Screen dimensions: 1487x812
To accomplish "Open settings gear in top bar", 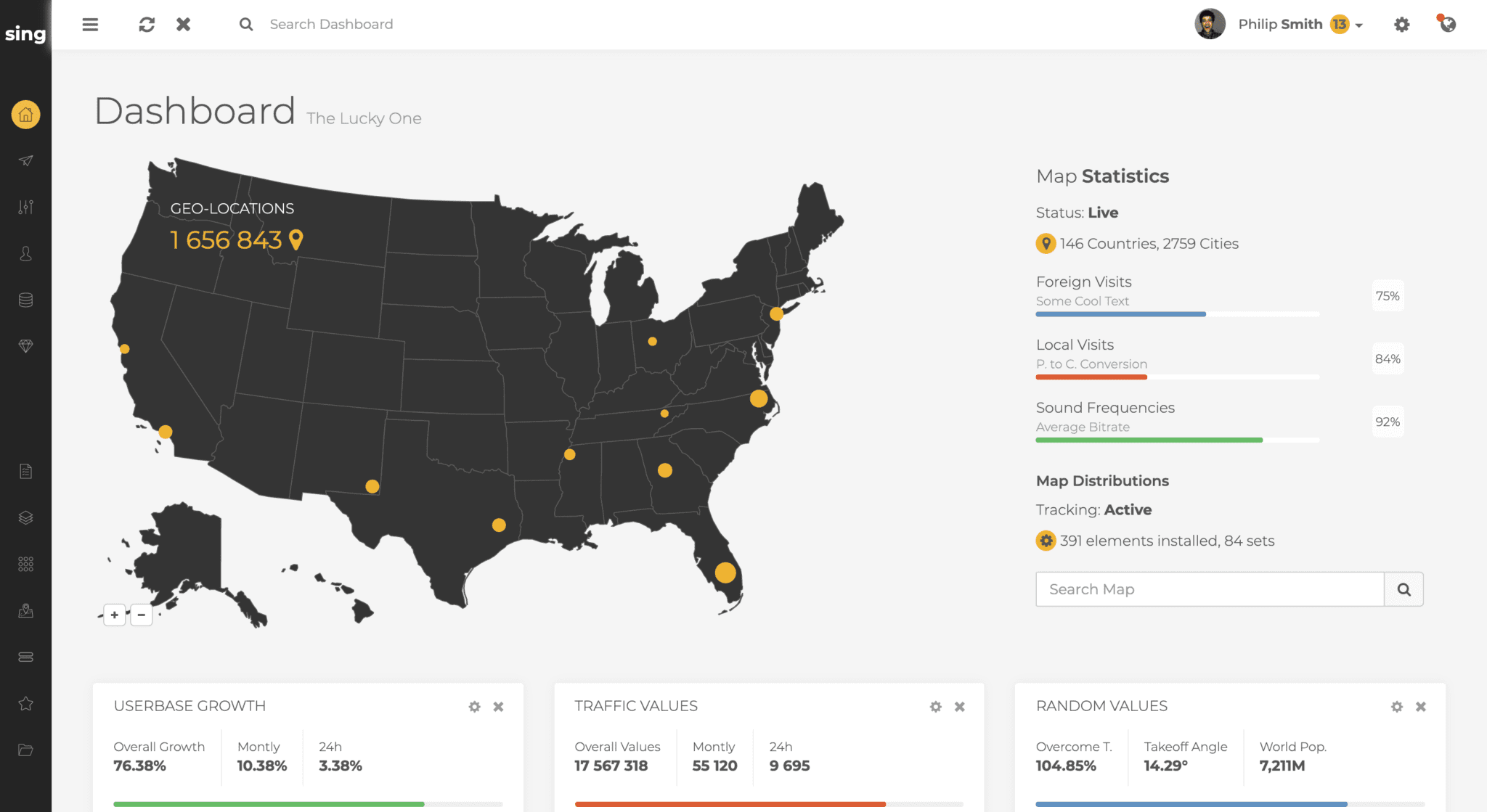I will [1401, 25].
